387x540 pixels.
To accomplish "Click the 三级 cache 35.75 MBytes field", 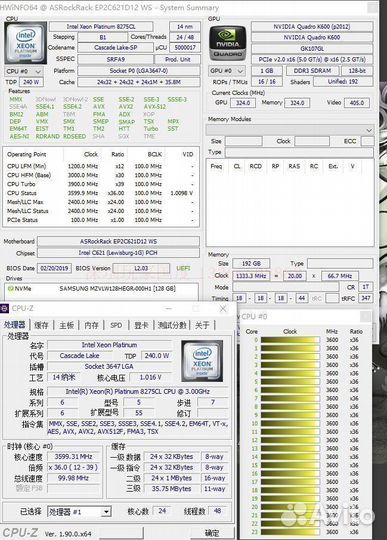I will click(171, 489).
